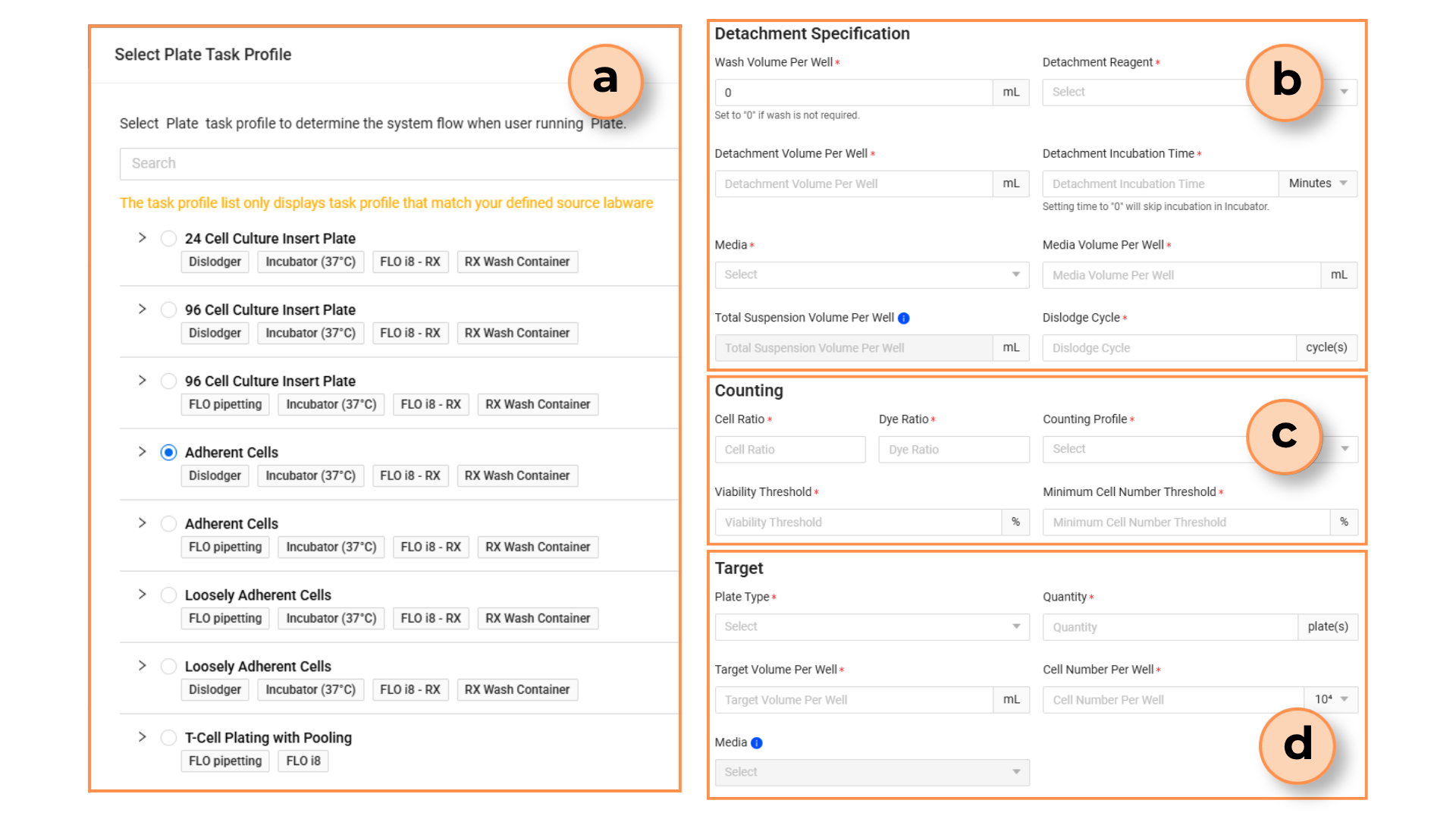The image size is (1456, 819).
Task: Click the Media Volume Per Well field
Action: tap(1181, 275)
